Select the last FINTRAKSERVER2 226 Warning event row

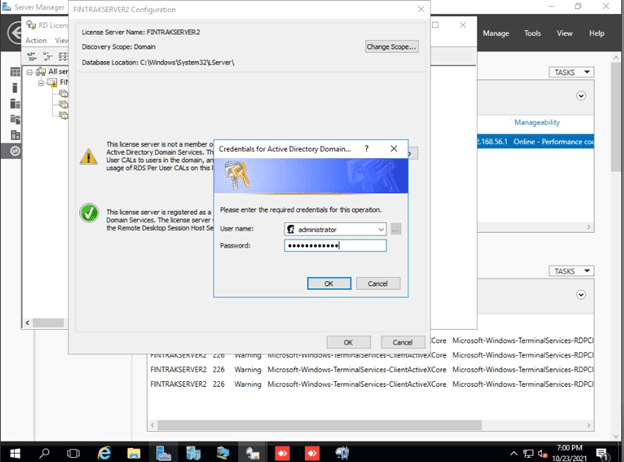[x=372, y=384]
